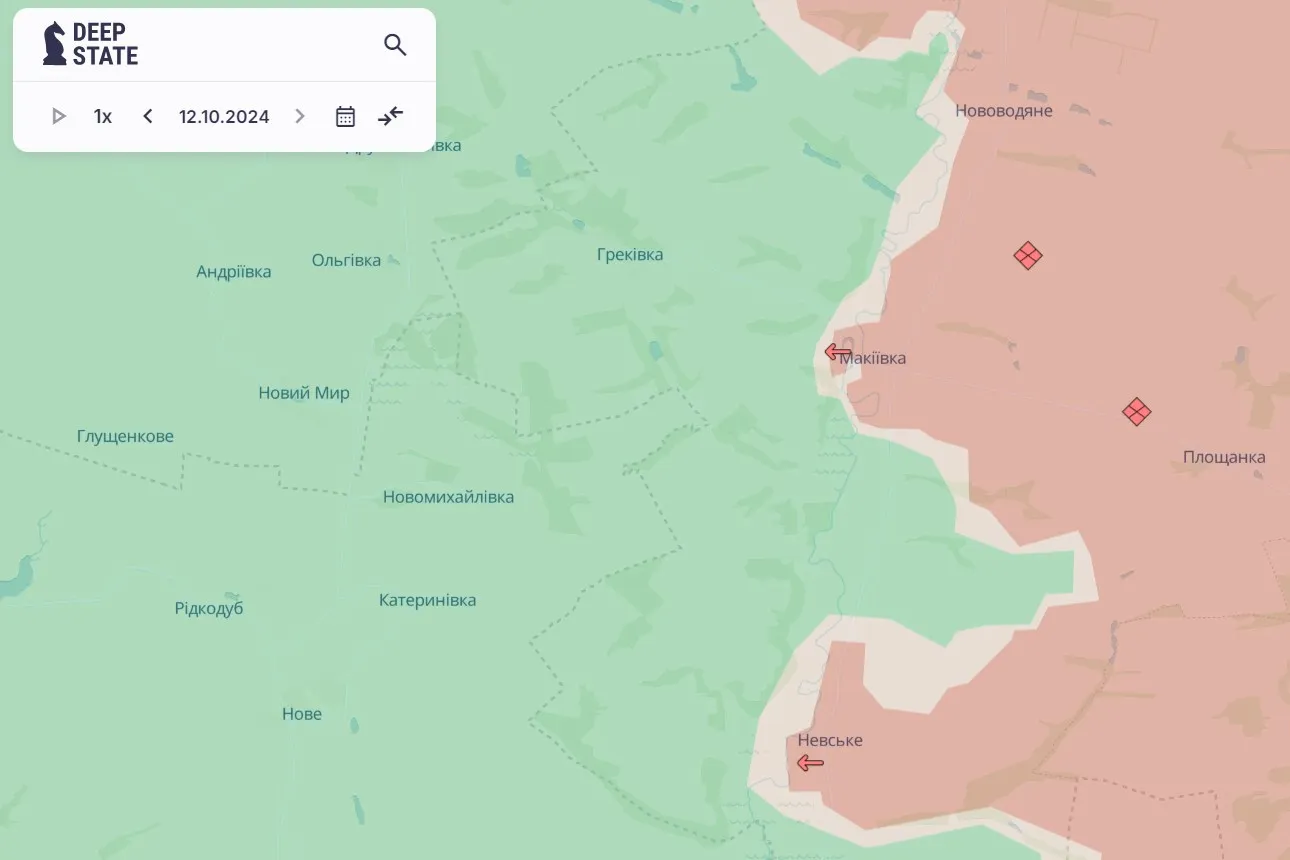
Task: Click the attack arrow near Невське
Action: 810,764
